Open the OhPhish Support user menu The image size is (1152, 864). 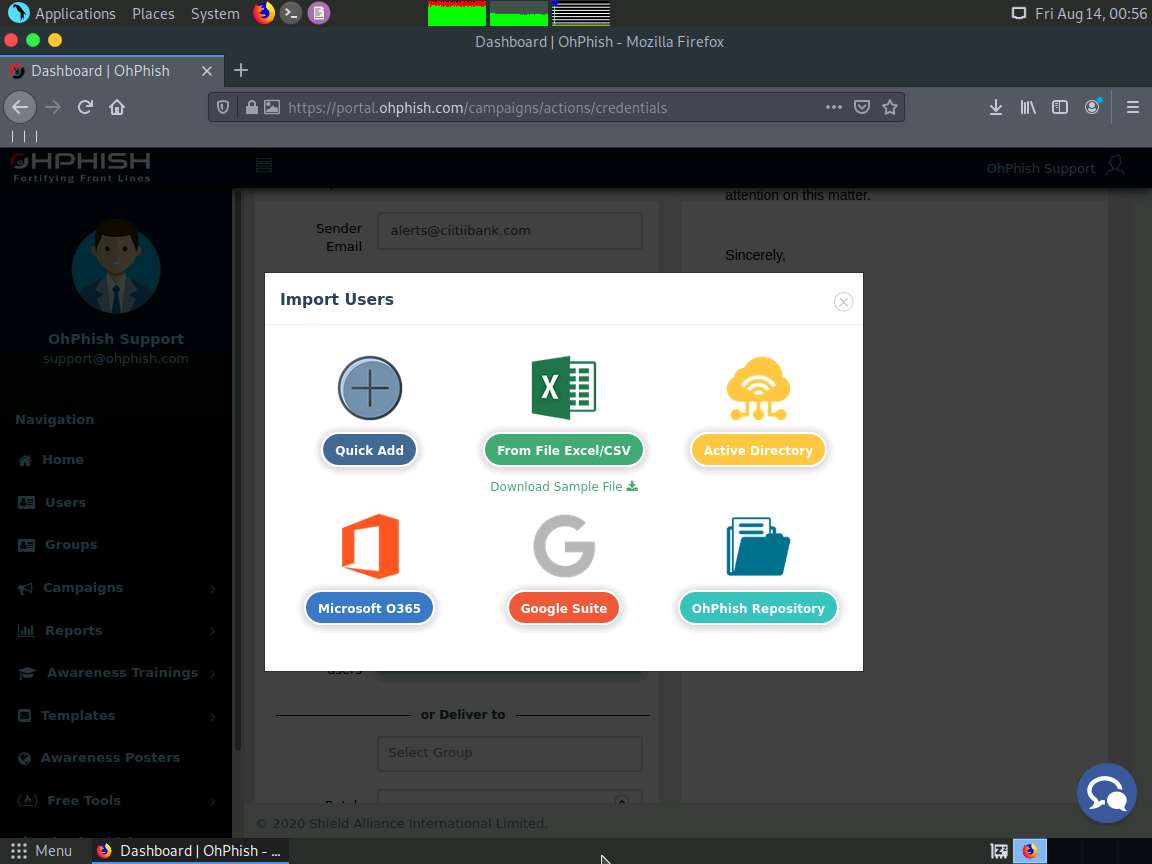pyautogui.click(x=1054, y=168)
